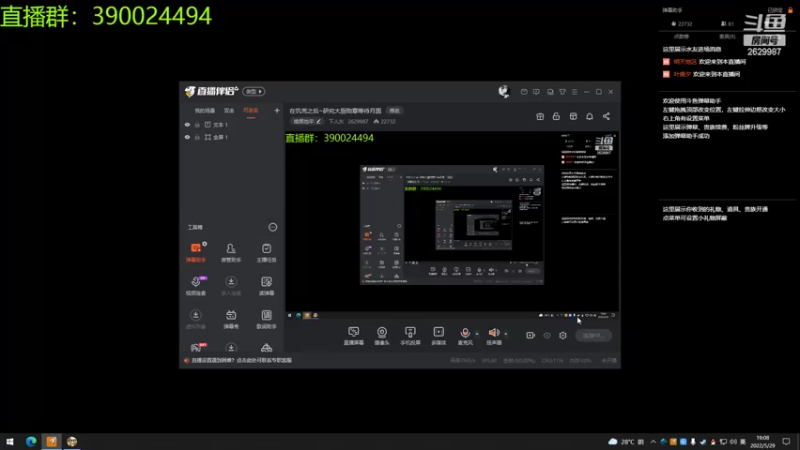800x450 pixels.
Task: Open the Windows notification center
Action: (x=786, y=441)
